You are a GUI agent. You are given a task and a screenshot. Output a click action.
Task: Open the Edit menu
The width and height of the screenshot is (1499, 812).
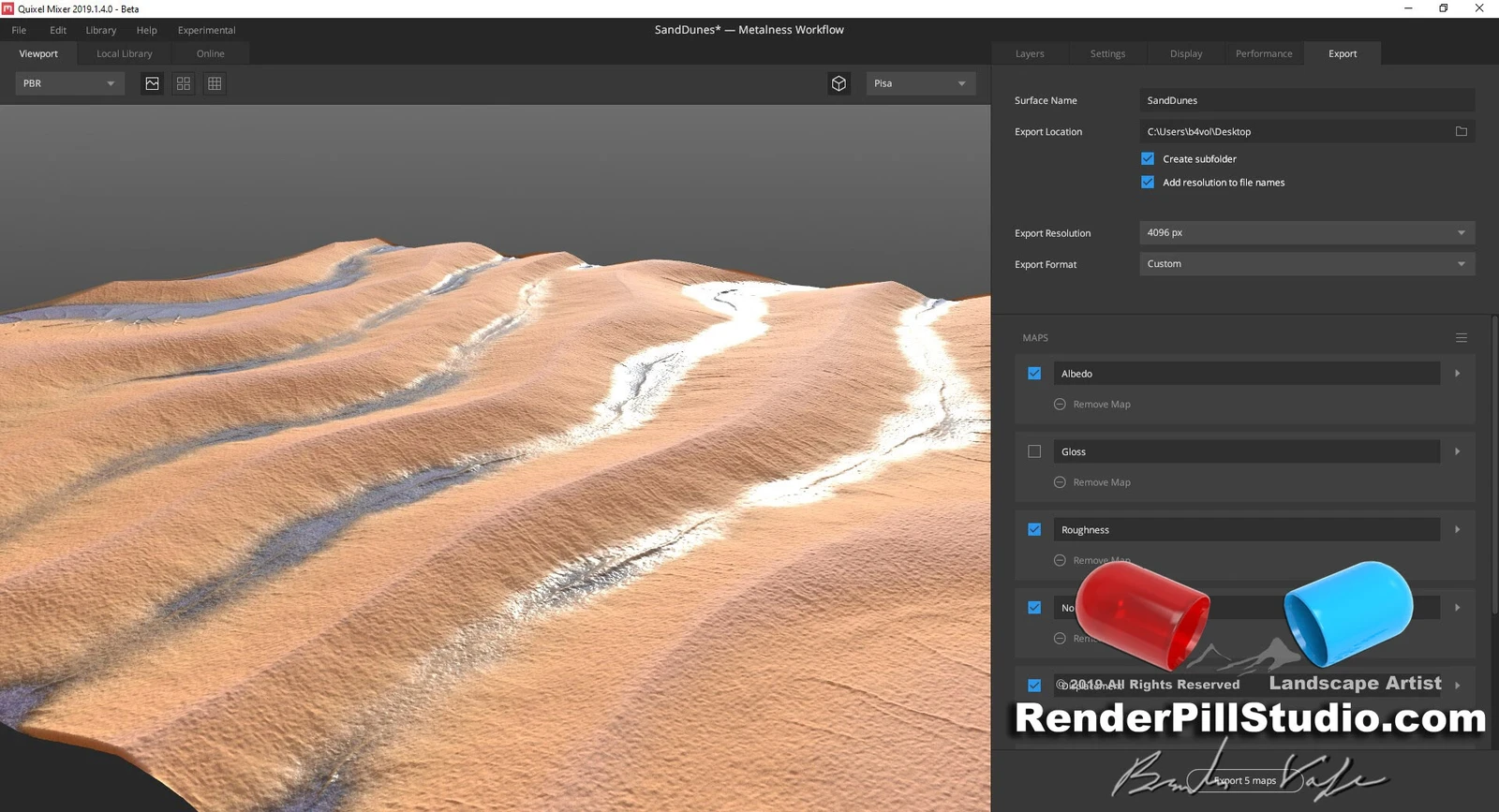58,30
